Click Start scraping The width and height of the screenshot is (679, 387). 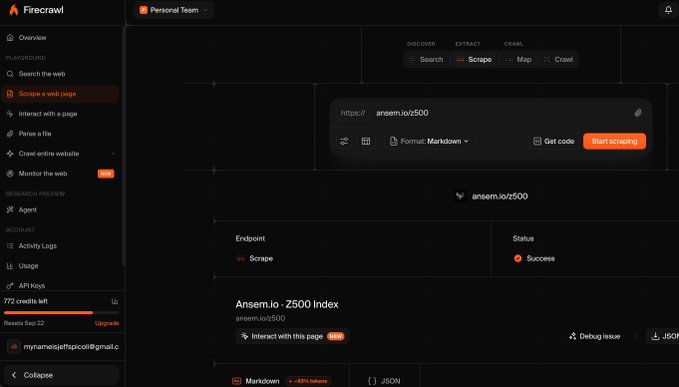pyautogui.click(x=614, y=142)
